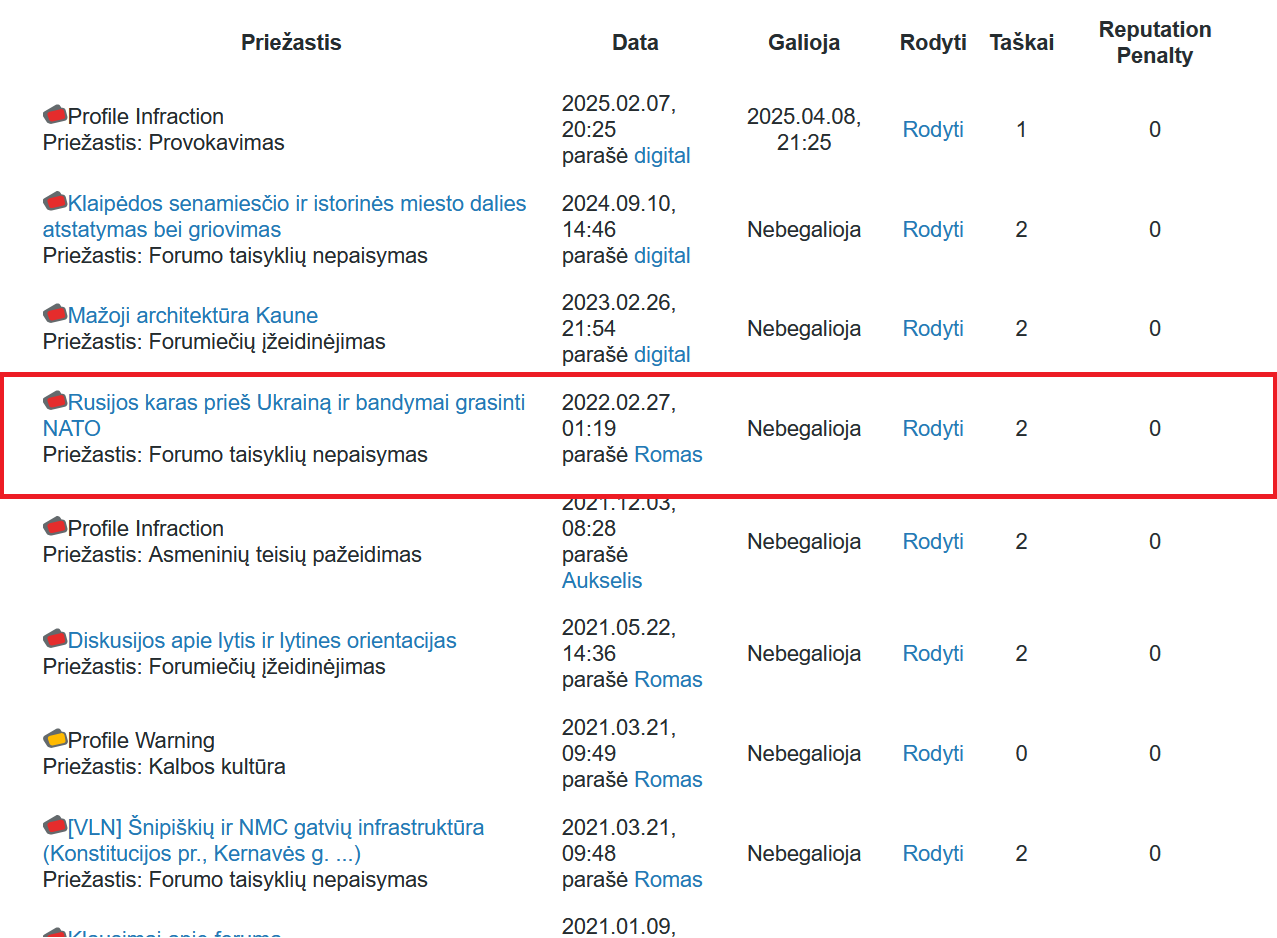Click Rodyti for the Rusijos karas infraction
Screen dimensions: 1277x938
coord(932,428)
